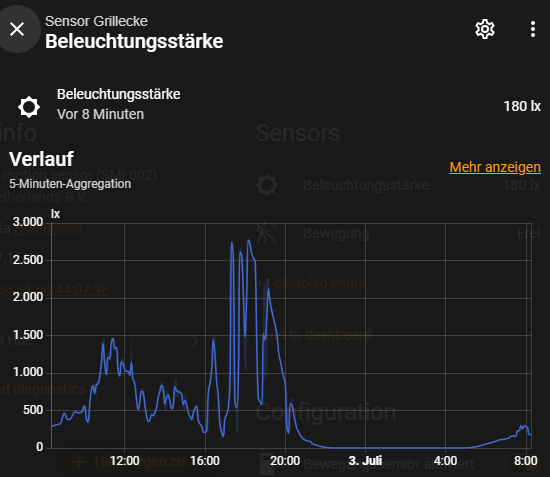The image size is (550, 477).
Task: Click the highest illuminance peak near 18:00
Action: (249, 241)
